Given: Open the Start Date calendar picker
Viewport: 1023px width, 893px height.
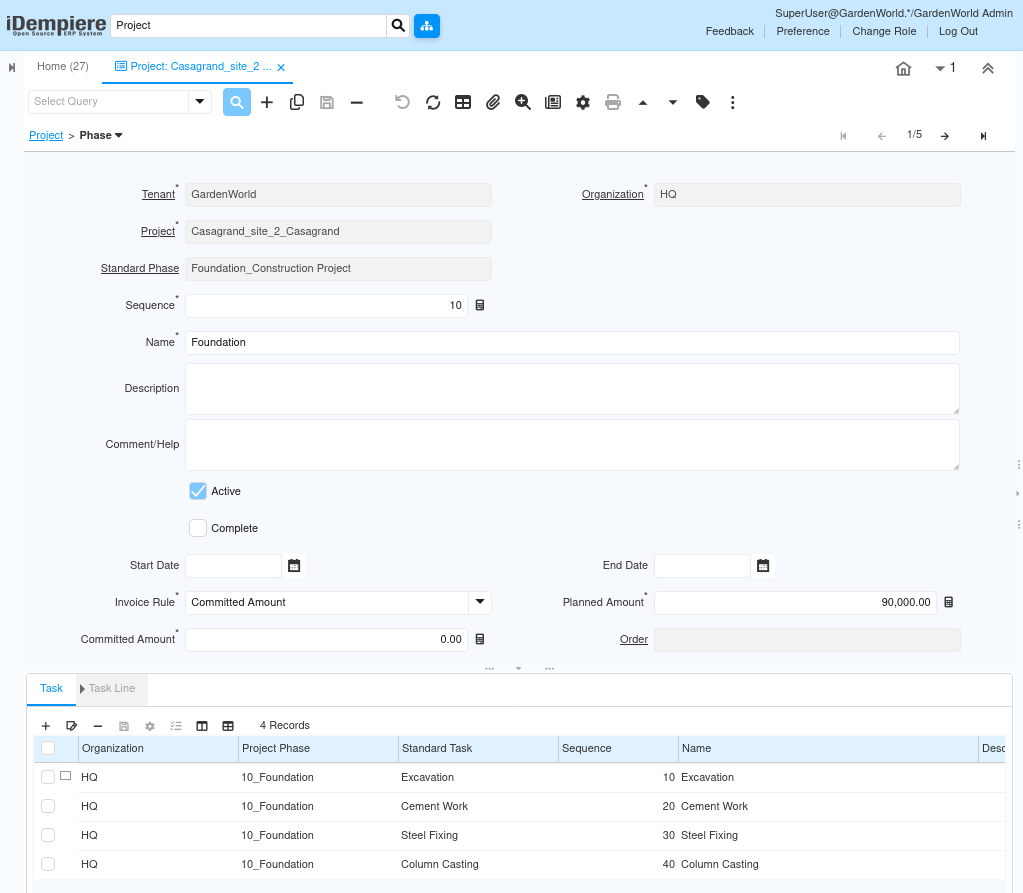Looking at the screenshot, I should (294, 566).
